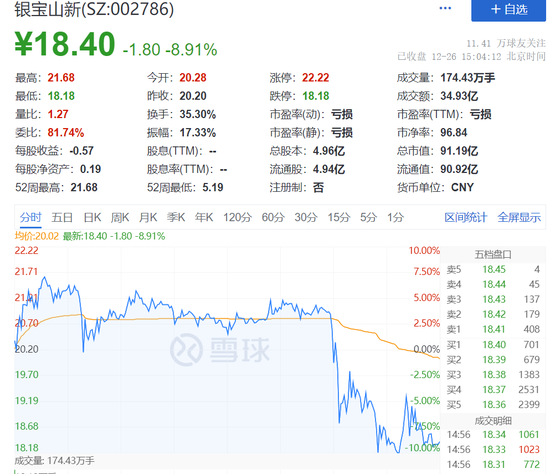Click 换手 value 35.30%

(198, 114)
